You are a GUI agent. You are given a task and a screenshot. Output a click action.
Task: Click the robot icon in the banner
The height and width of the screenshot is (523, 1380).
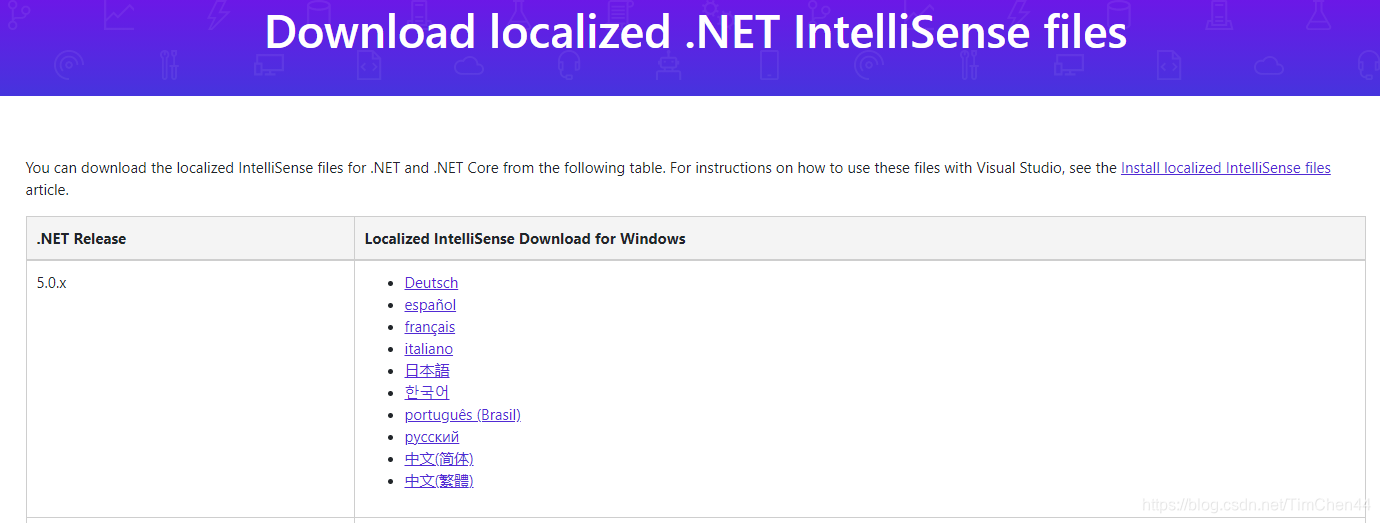click(x=668, y=66)
